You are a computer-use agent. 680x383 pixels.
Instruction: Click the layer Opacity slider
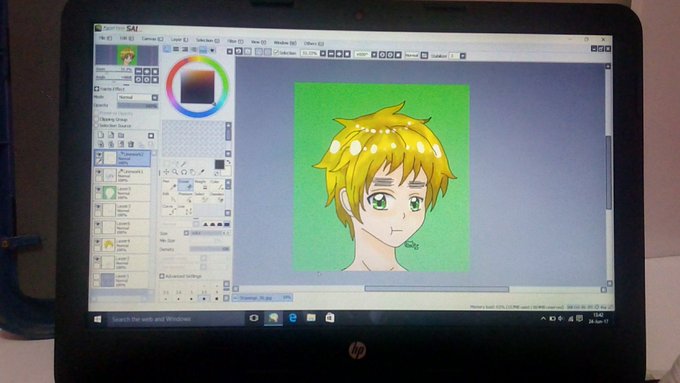click(137, 105)
